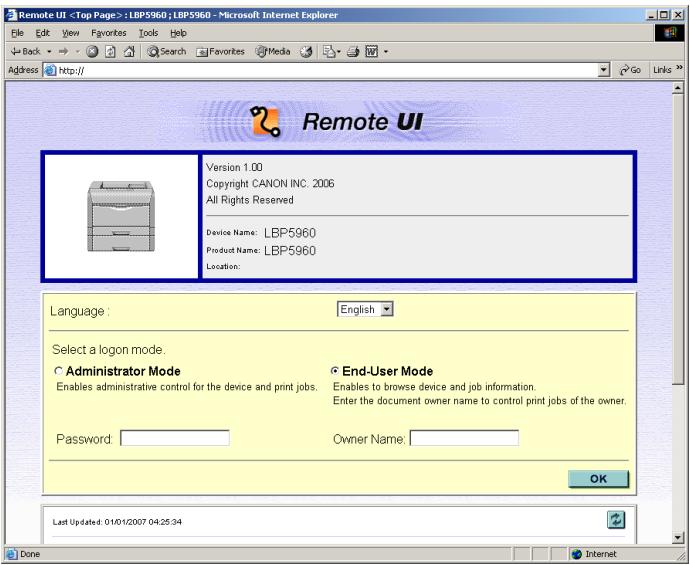
Task: Click the IE icon in title bar
Action: point(11,15)
